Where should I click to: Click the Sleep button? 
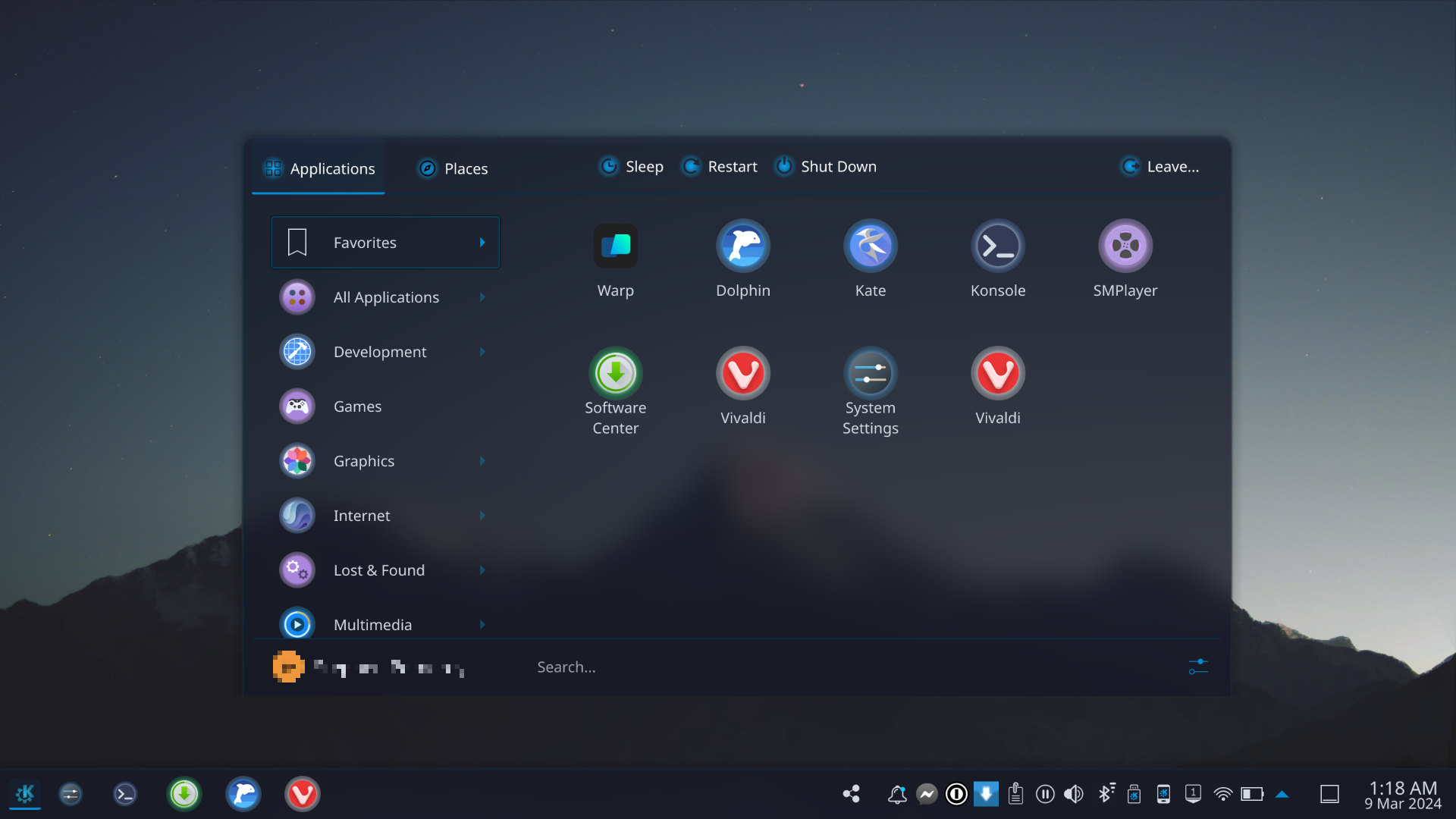pos(631,167)
